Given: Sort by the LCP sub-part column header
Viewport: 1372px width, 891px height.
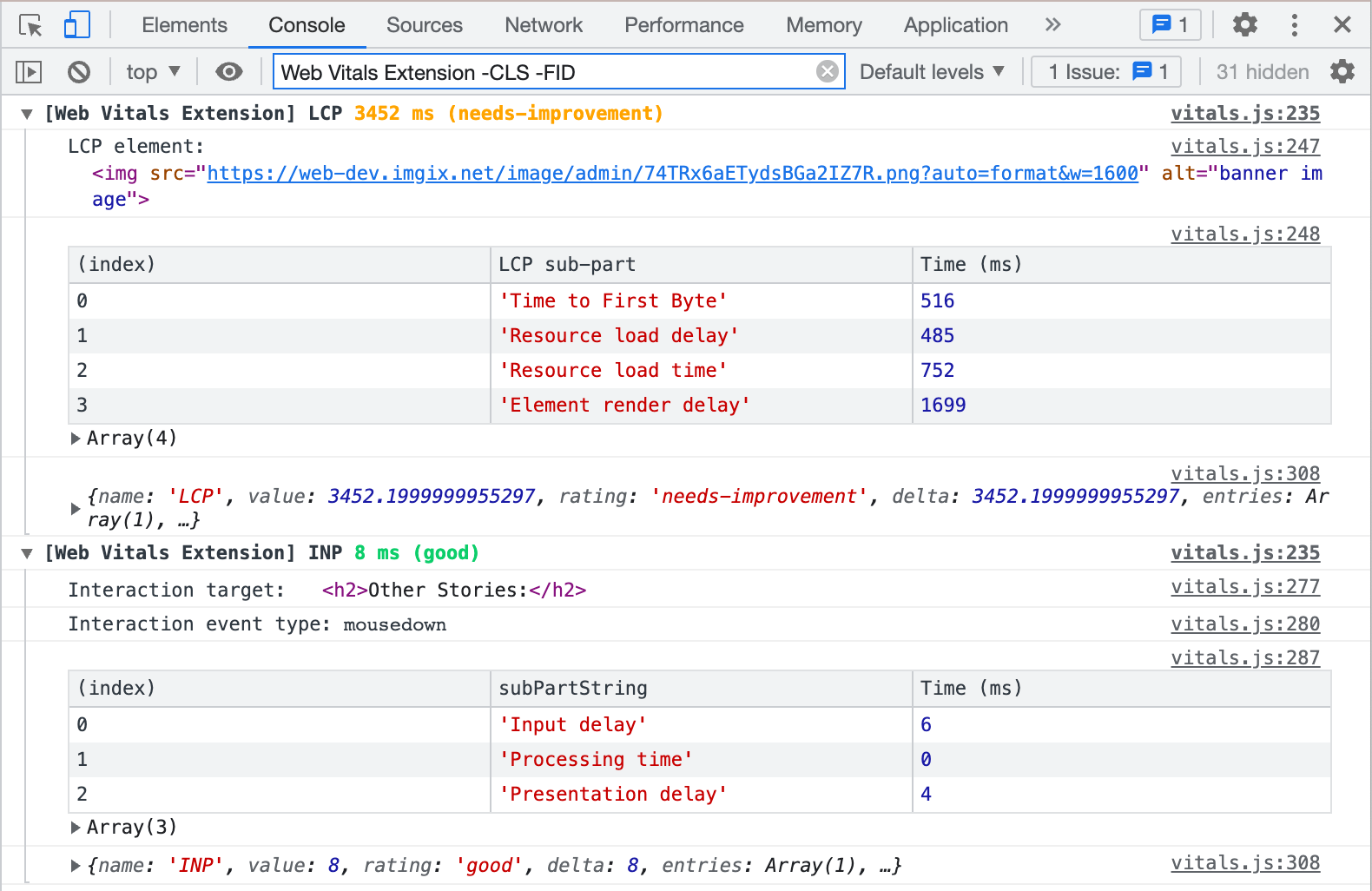Looking at the screenshot, I should 701,265.
